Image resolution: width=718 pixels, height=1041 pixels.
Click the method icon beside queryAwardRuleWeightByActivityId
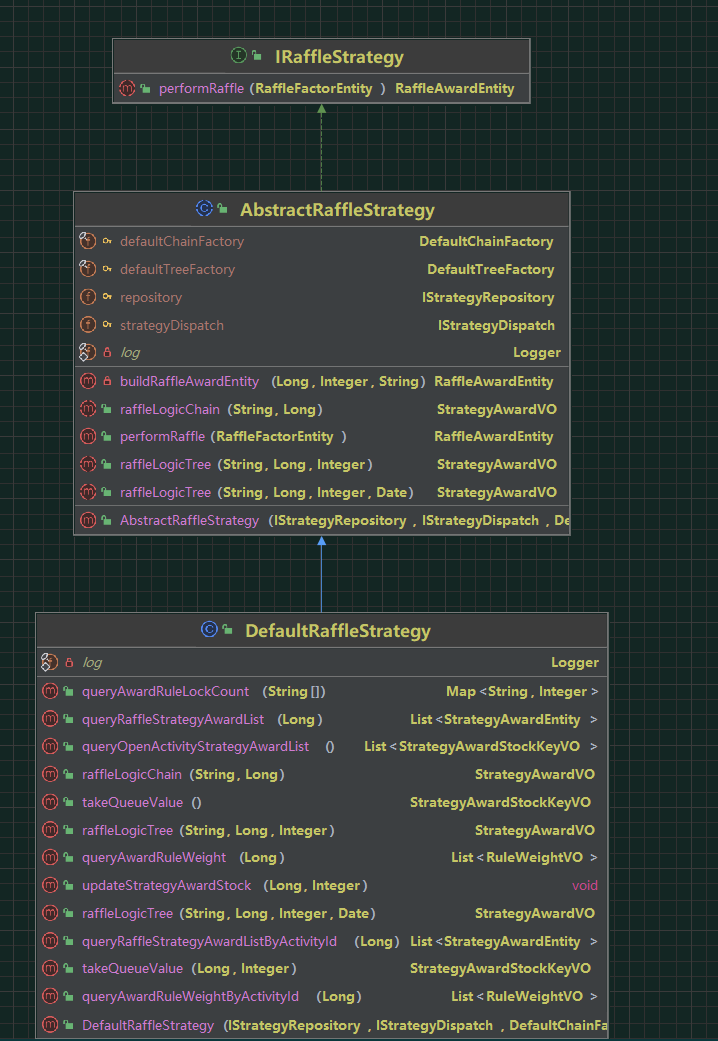coord(50,996)
